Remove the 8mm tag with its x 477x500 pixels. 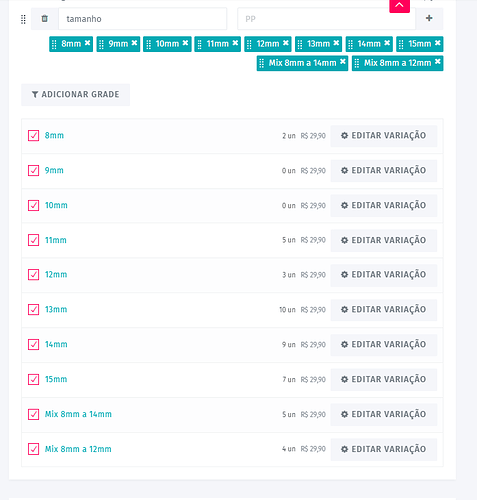click(87, 43)
